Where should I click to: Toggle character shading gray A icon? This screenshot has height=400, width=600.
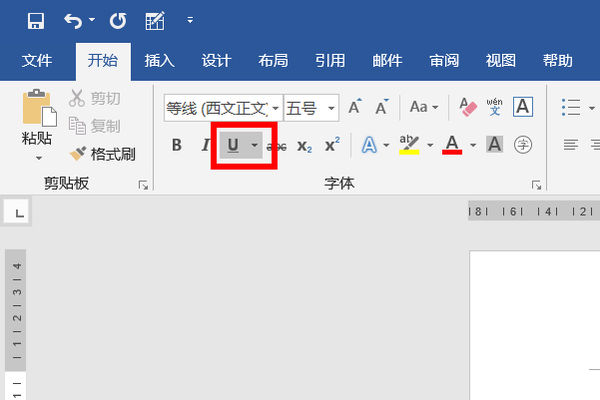494,145
